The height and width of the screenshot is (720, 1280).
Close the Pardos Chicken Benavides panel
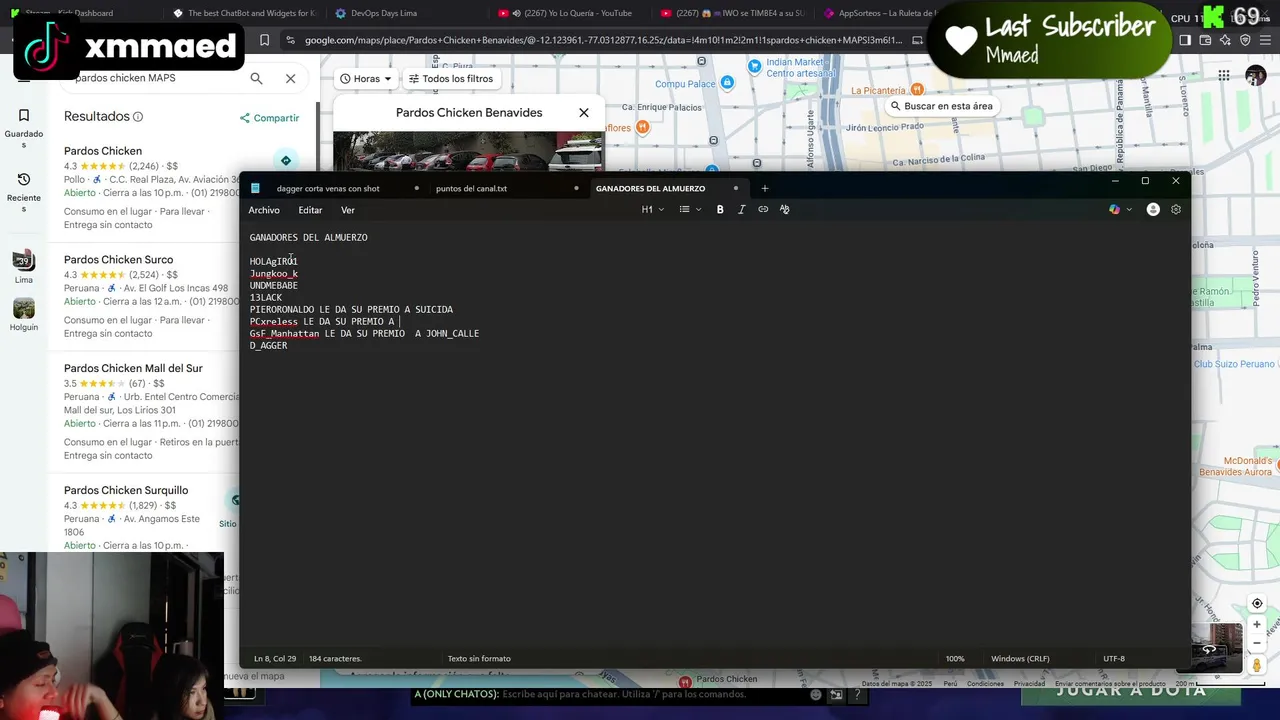pyautogui.click(x=584, y=112)
